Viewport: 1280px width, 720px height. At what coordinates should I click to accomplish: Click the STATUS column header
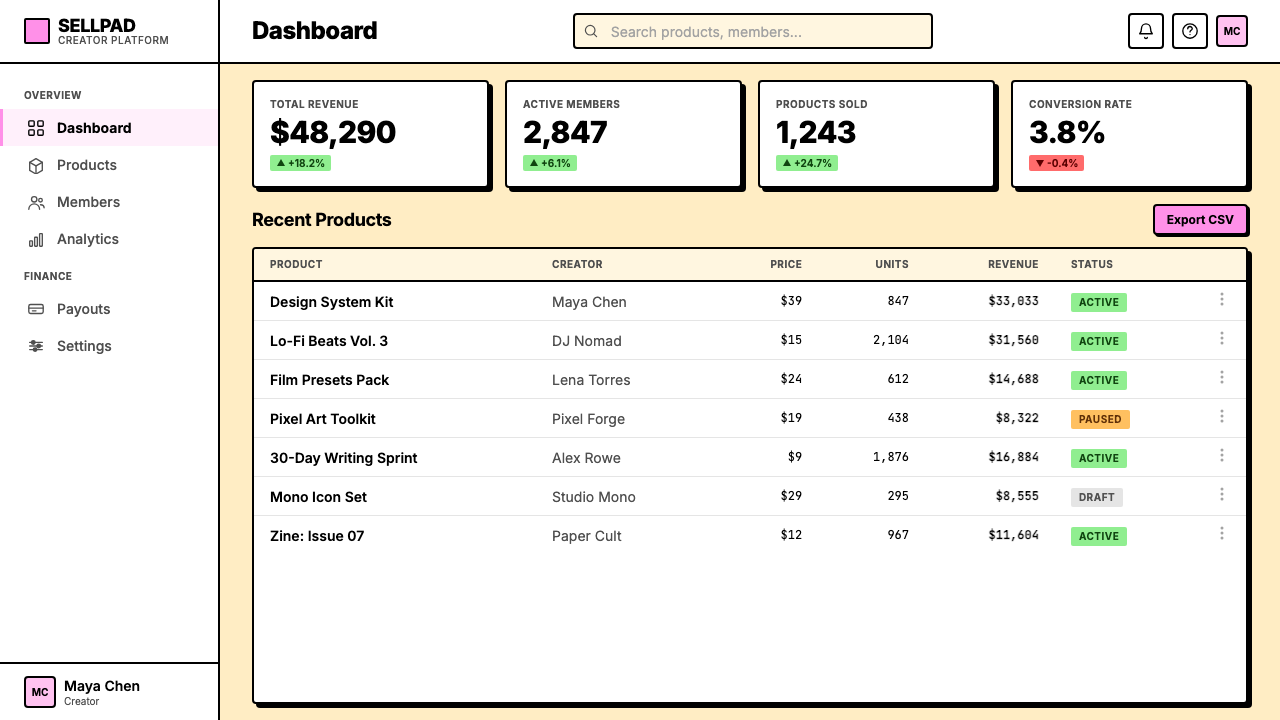coord(1092,264)
